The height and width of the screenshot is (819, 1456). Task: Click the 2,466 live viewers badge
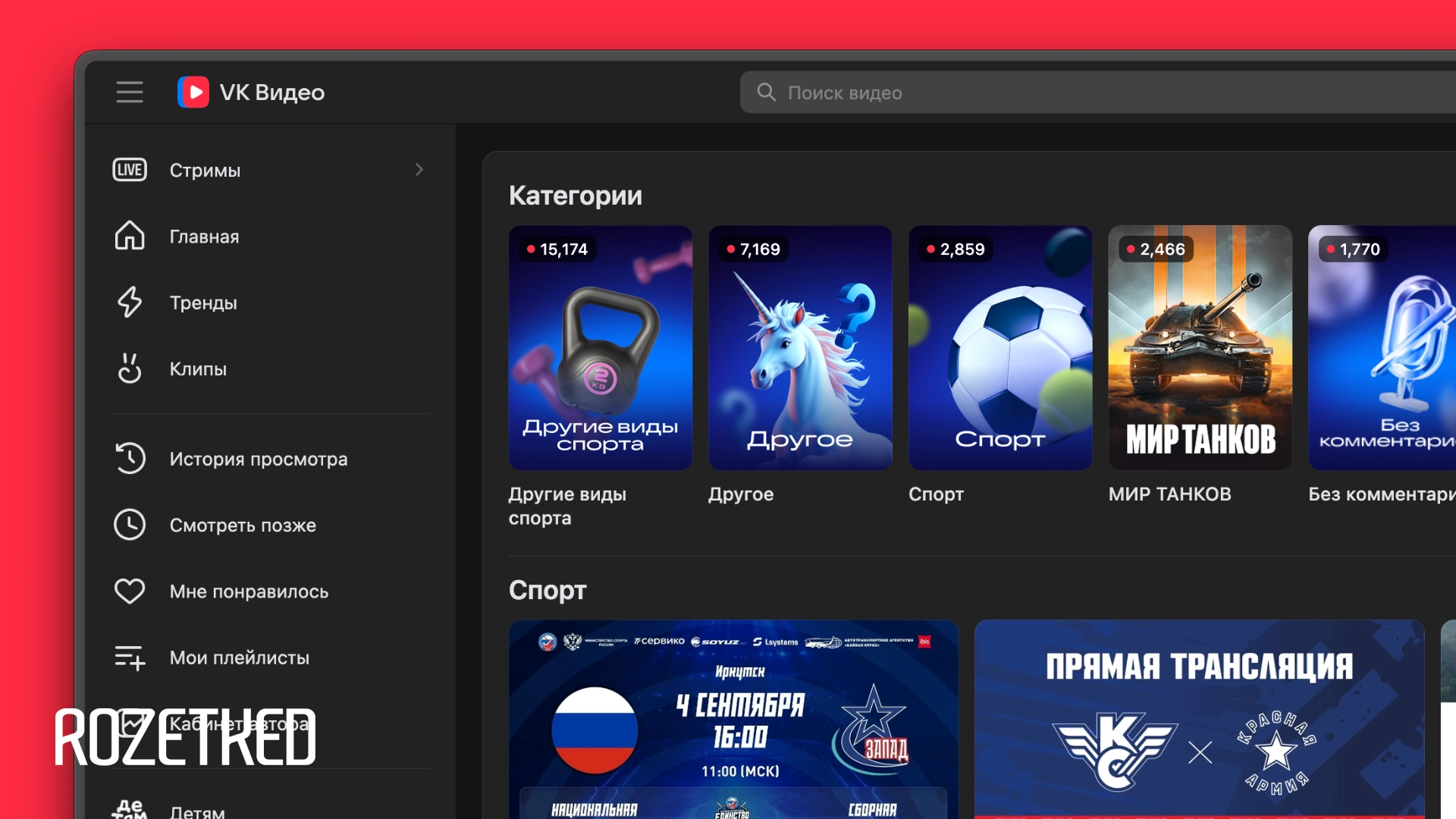click(x=1156, y=249)
